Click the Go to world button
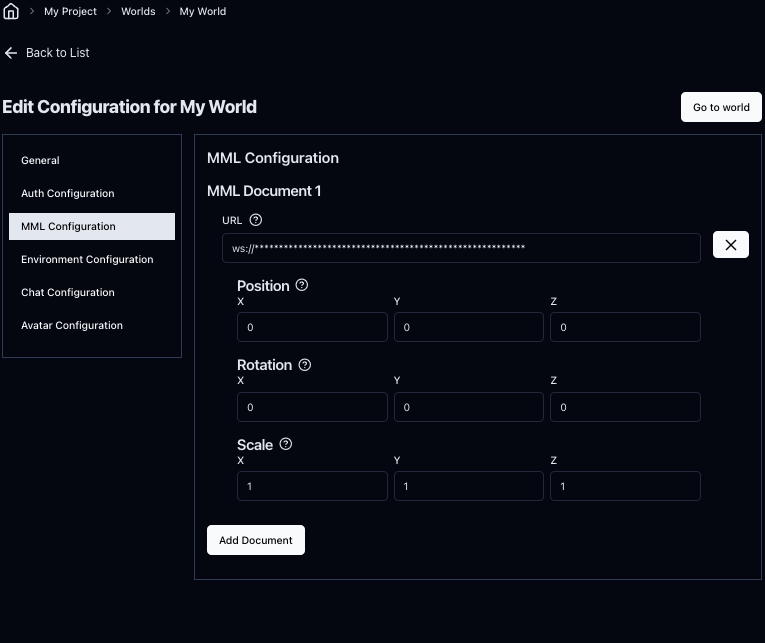 point(721,107)
